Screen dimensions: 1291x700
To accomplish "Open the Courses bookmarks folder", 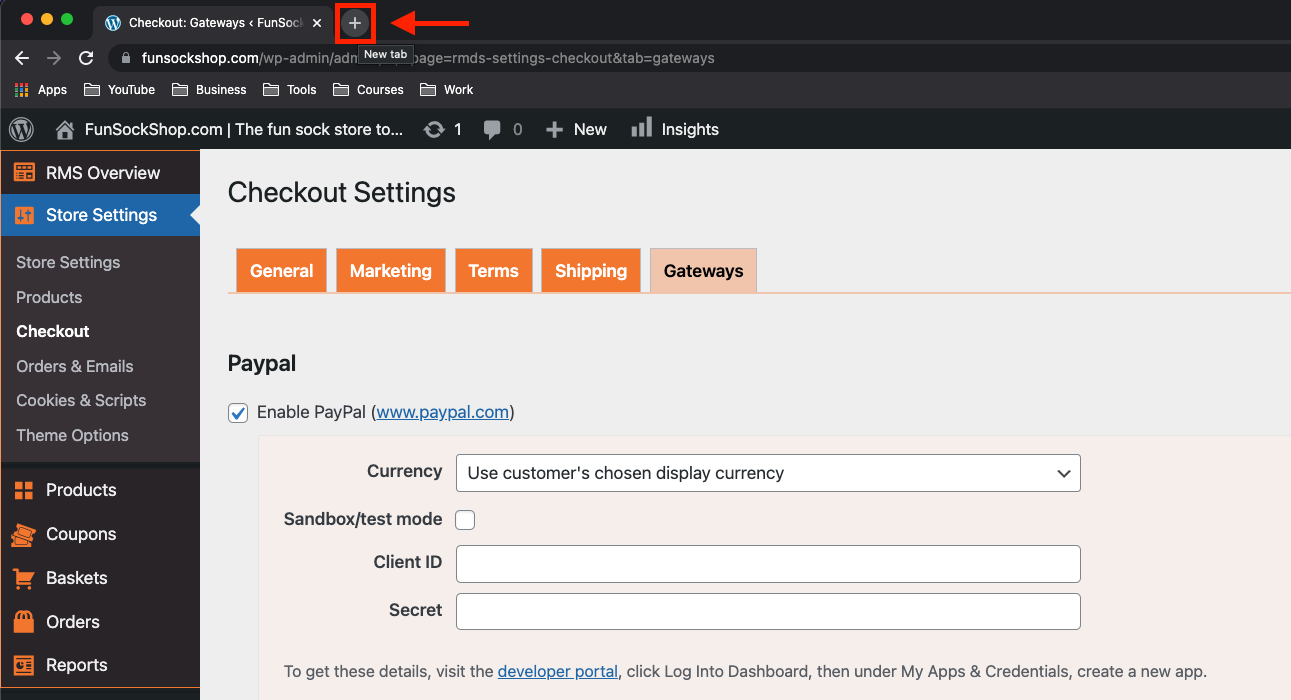I will click(x=368, y=90).
